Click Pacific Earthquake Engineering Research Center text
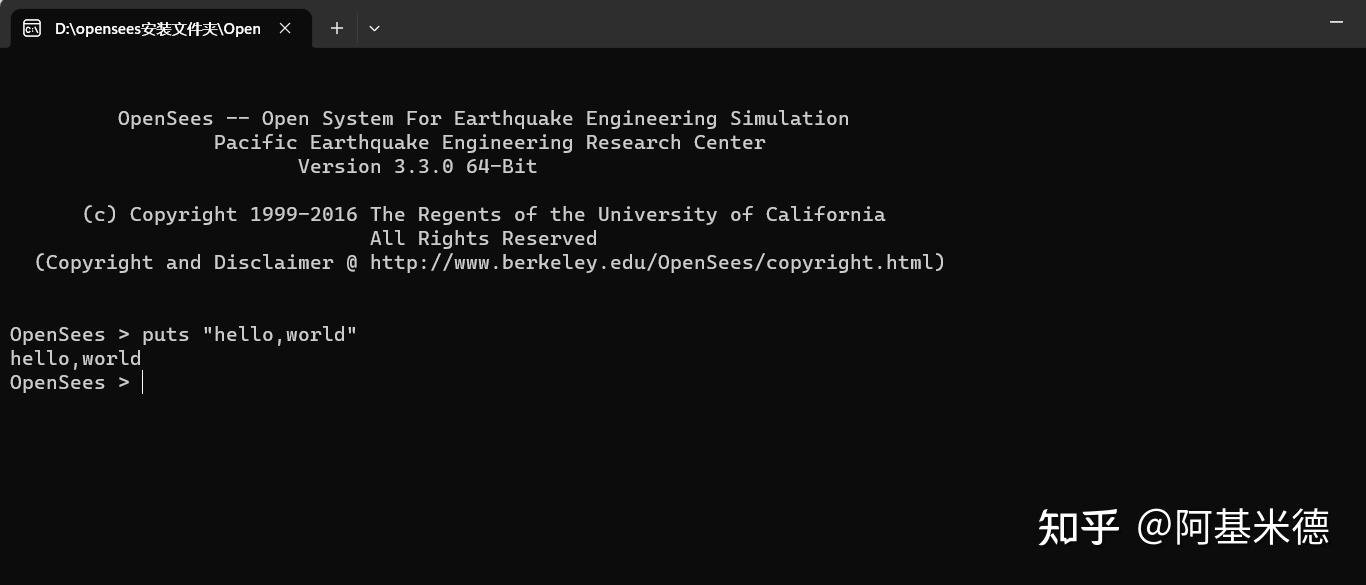 (489, 143)
